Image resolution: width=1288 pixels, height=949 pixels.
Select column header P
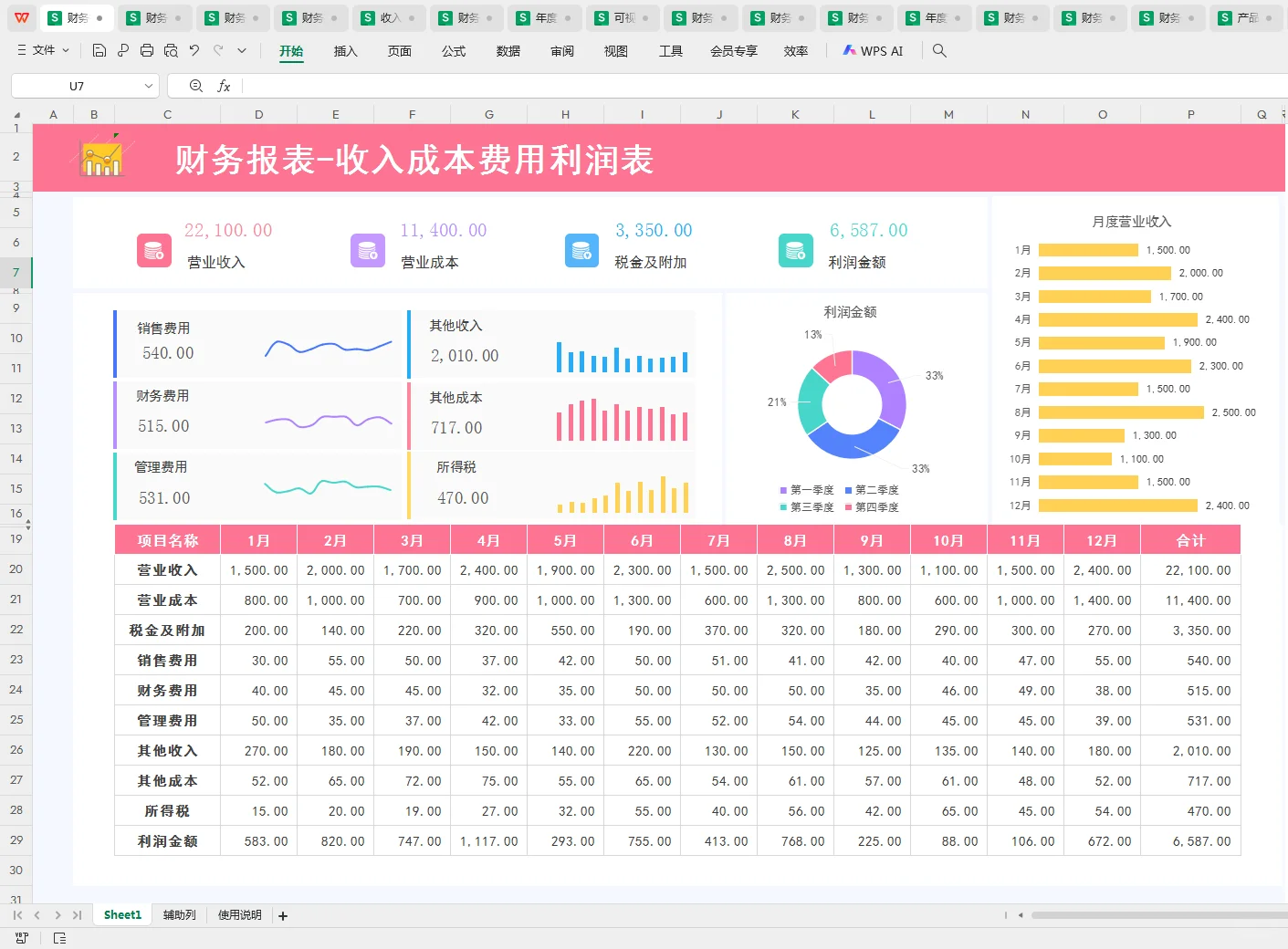[x=1190, y=115]
